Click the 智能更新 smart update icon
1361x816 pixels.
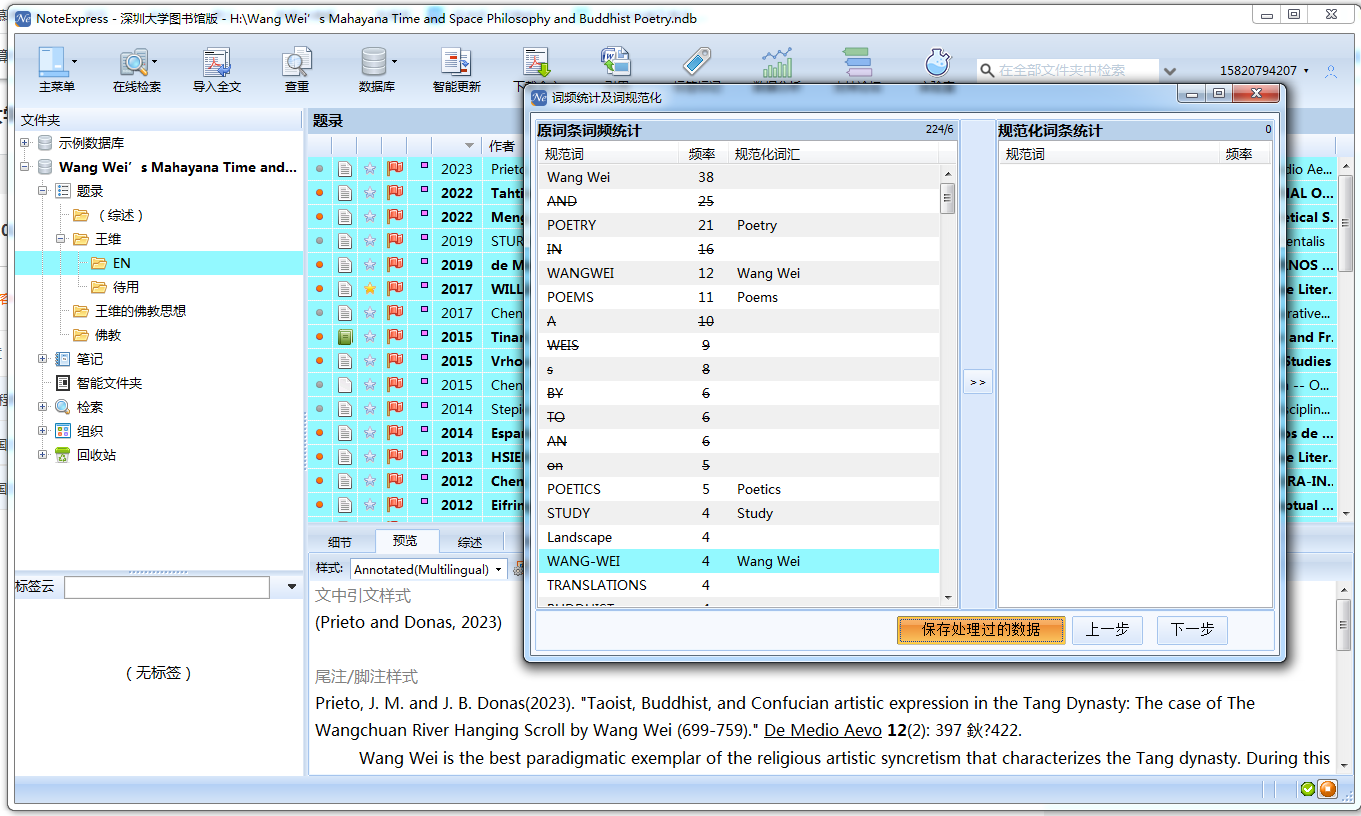456,63
